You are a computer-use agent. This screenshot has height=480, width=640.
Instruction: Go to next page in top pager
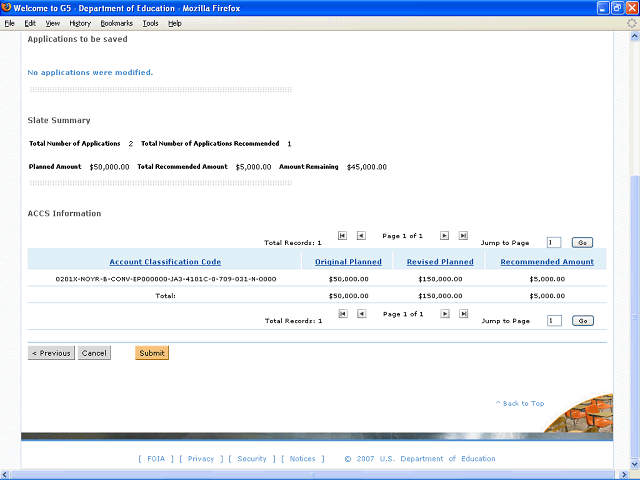(444, 236)
